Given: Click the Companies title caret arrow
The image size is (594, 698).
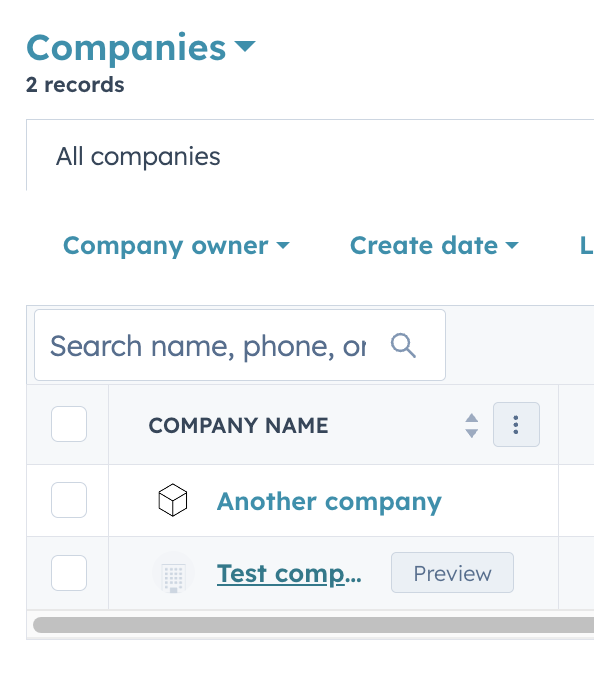Looking at the screenshot, I should [x=245, y=46].
